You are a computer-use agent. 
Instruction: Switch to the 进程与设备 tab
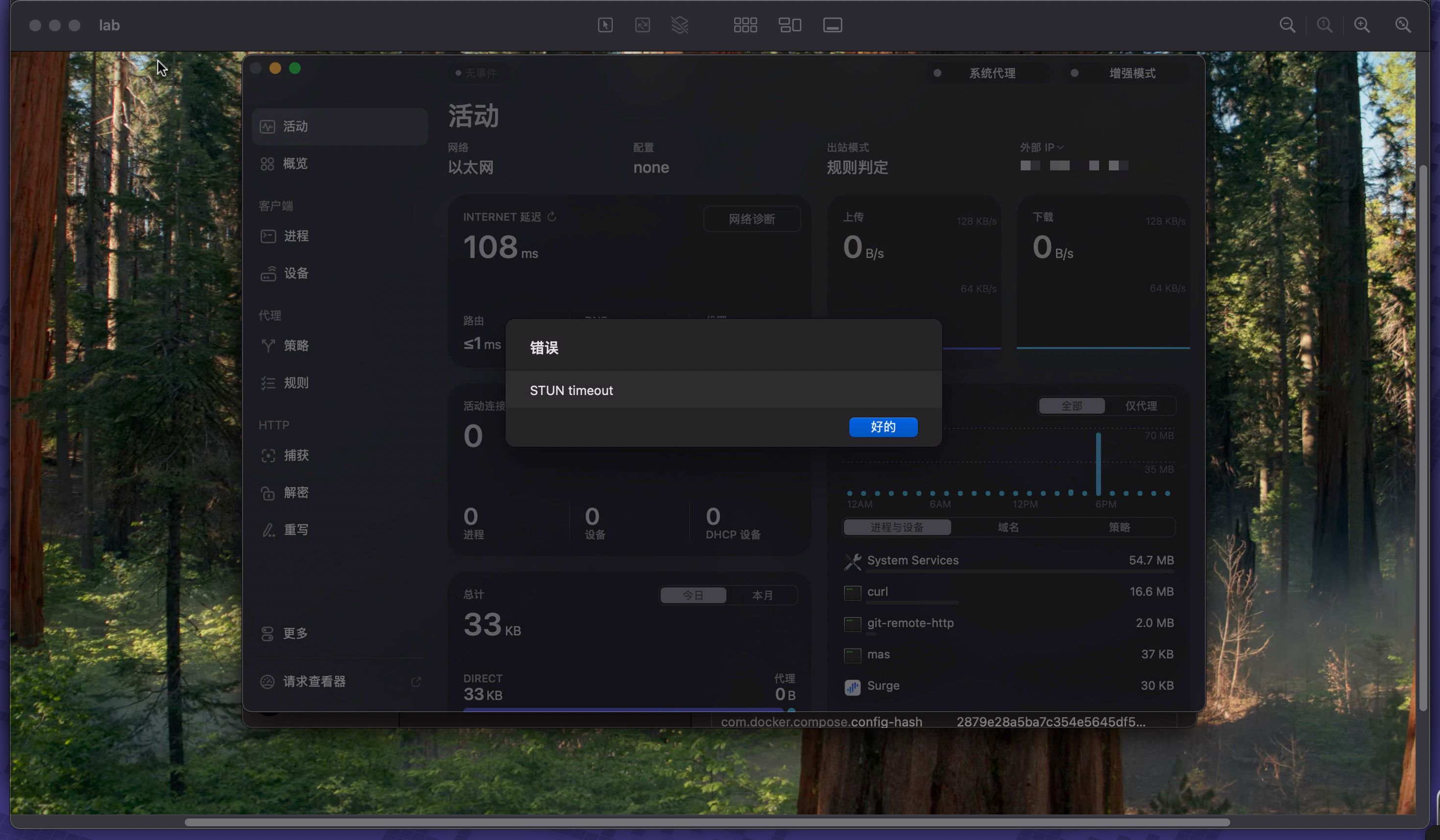click(x=897, y=527)
